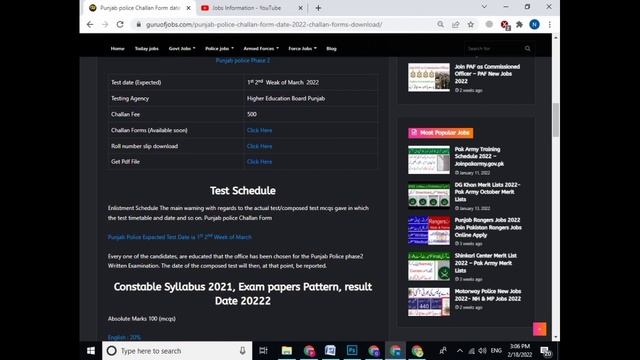Open the Shinkari Center Merit List thumbnail
Viewport: 640px width, 360px height.
tap(429, 266)
